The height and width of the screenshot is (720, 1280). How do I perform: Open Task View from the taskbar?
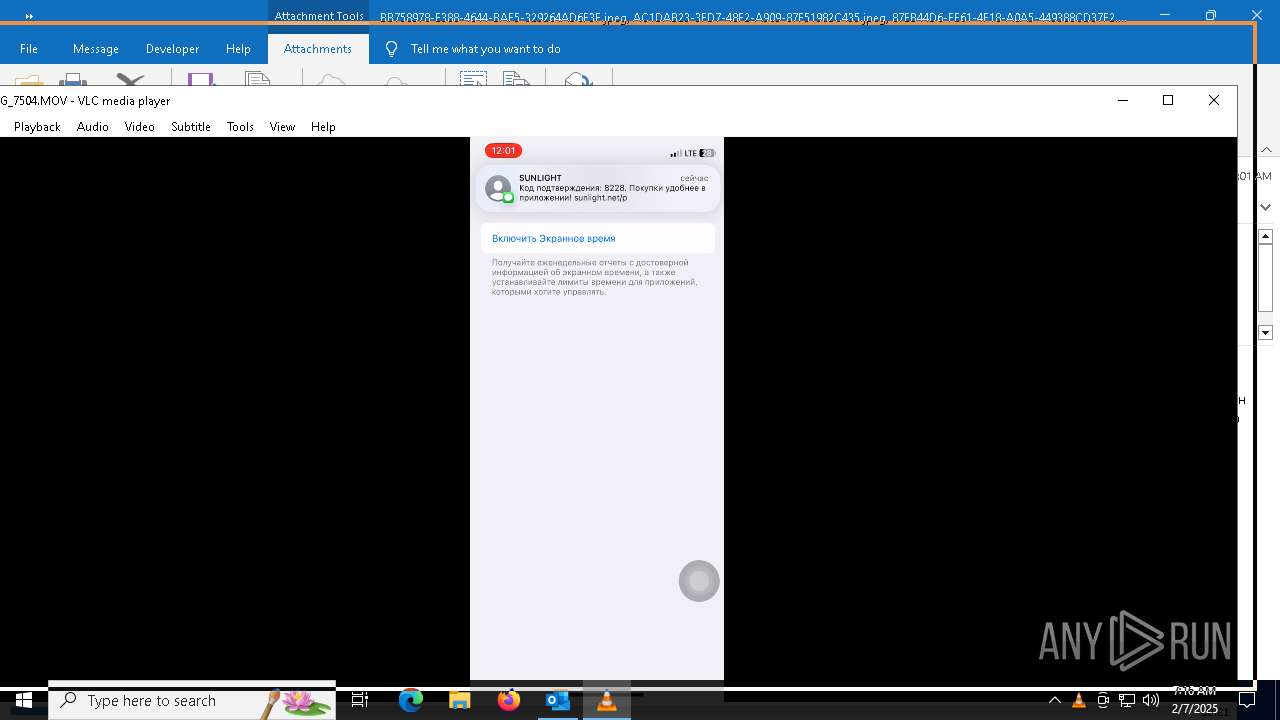(x=360, y=701)
